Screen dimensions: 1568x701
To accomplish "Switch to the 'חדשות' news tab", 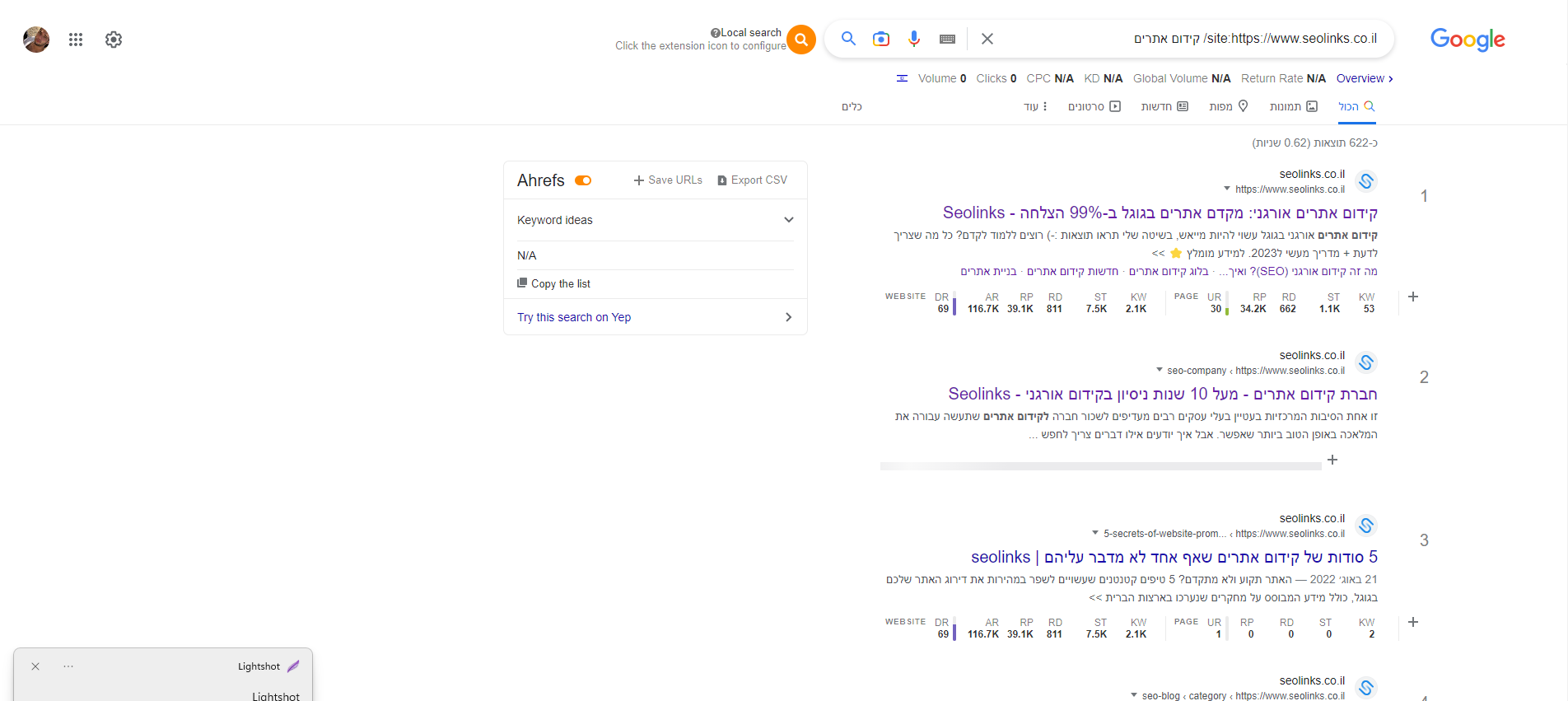I will [1164, 106].
